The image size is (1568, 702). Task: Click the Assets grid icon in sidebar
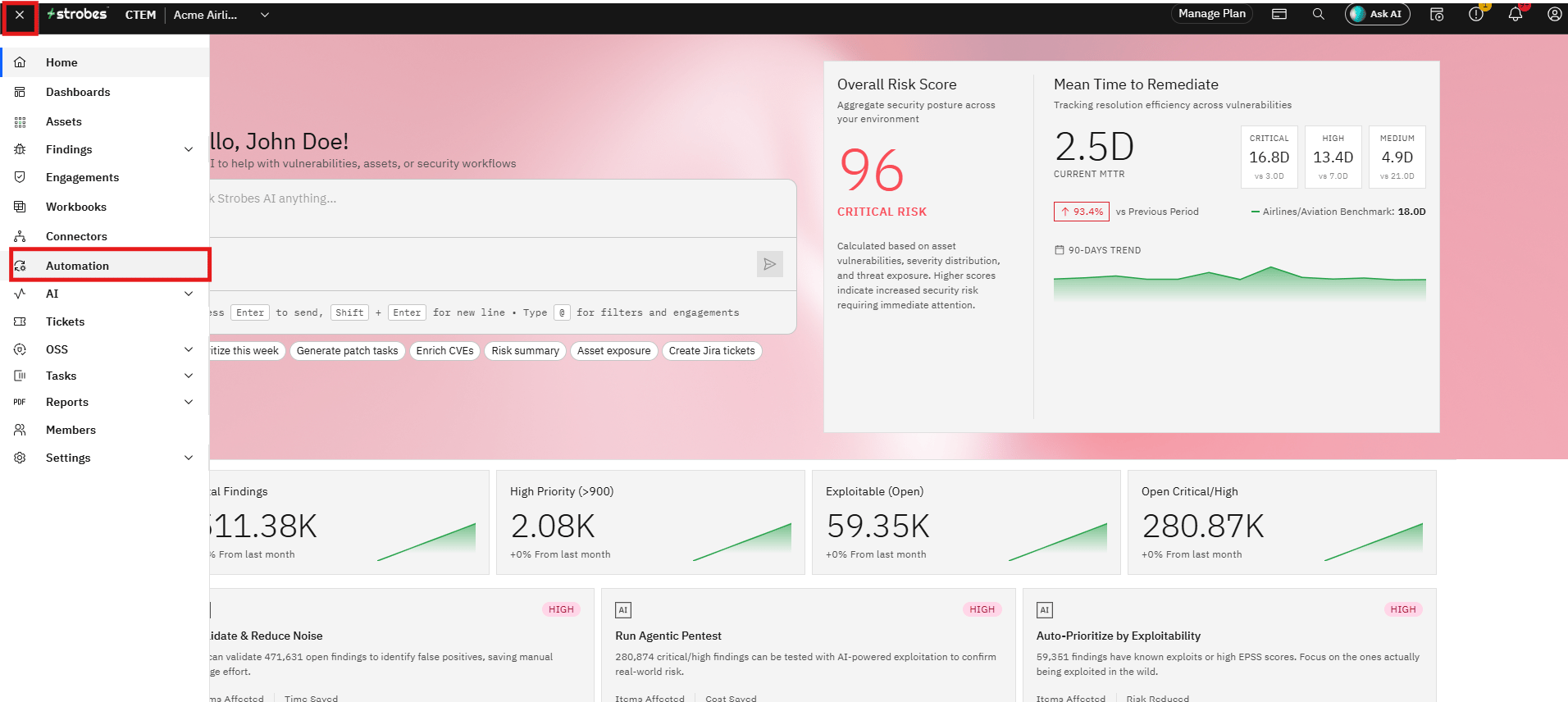[20, 121]
